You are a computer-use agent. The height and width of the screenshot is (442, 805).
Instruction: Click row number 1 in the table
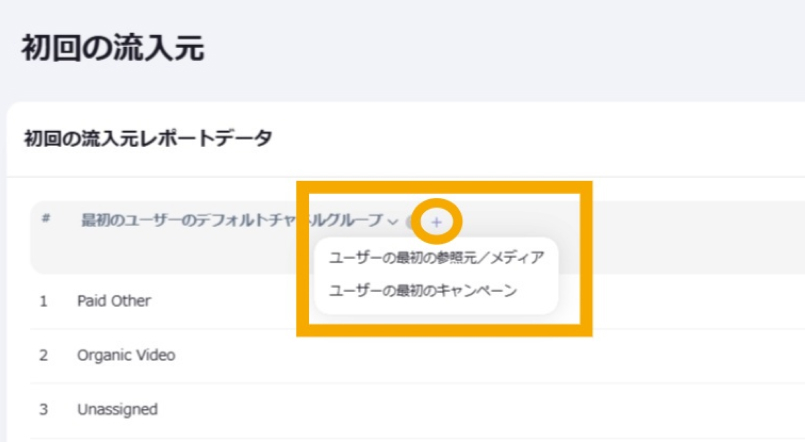44,300
